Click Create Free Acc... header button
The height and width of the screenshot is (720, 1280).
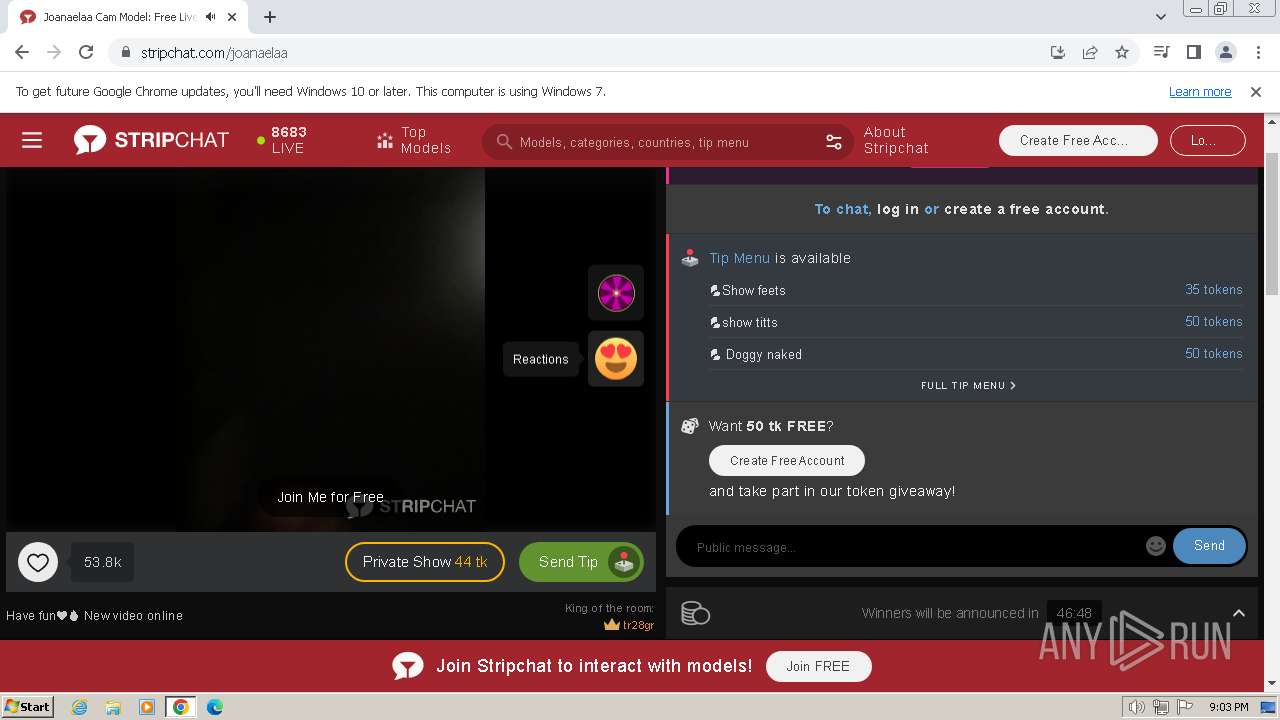(1078, 140)
